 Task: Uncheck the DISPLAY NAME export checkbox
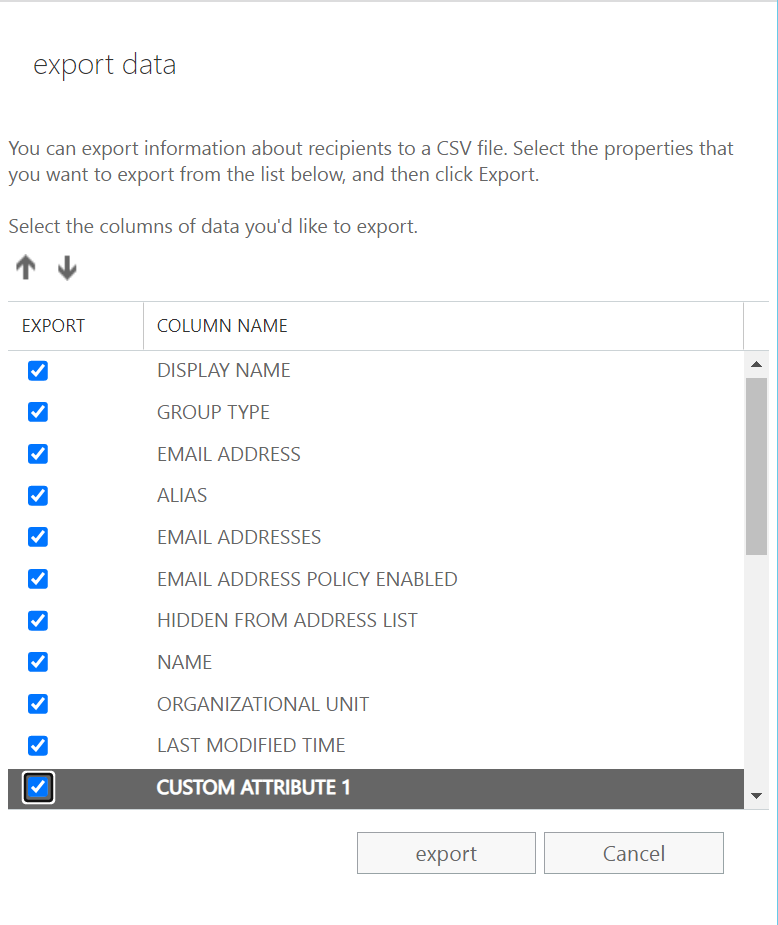38,371
